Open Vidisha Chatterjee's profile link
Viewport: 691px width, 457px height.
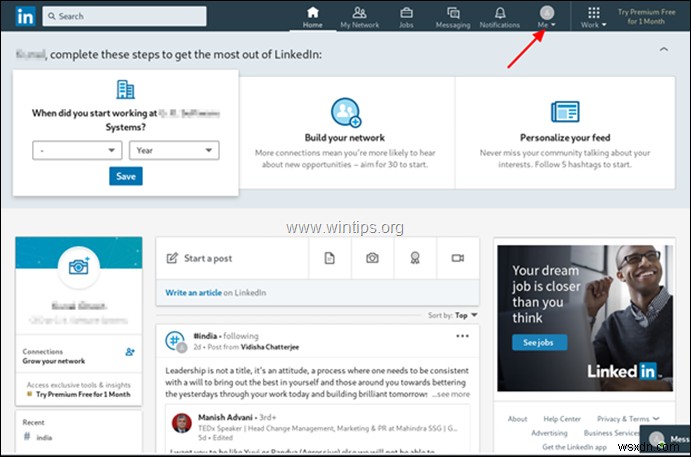(270, 347)
